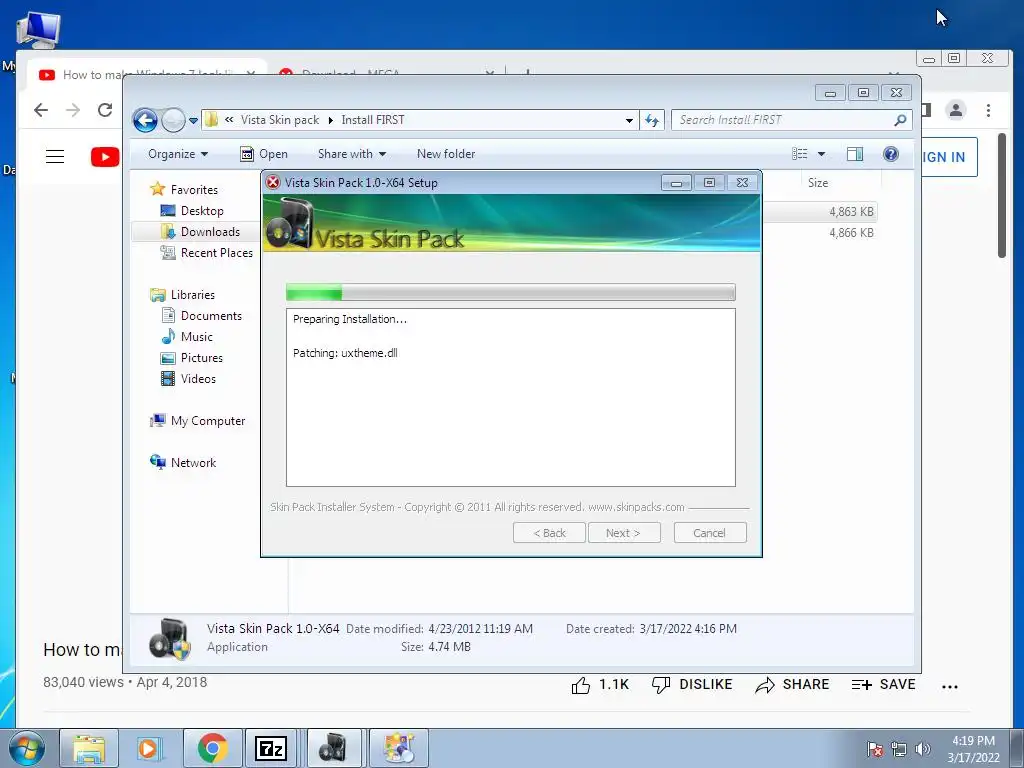Screen dimensions: 1024x768
Task: Open the more actions ellipsis under video
Action: 950,686
